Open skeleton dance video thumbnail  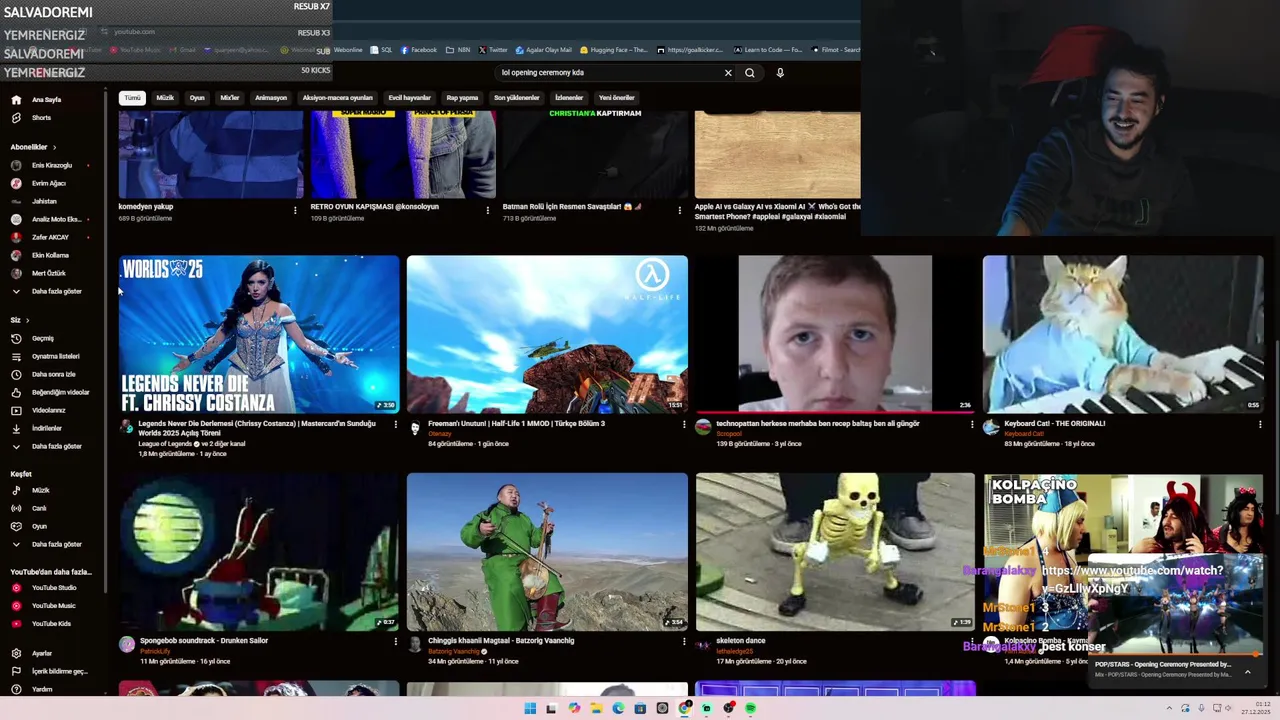click(x=835, y=551)
